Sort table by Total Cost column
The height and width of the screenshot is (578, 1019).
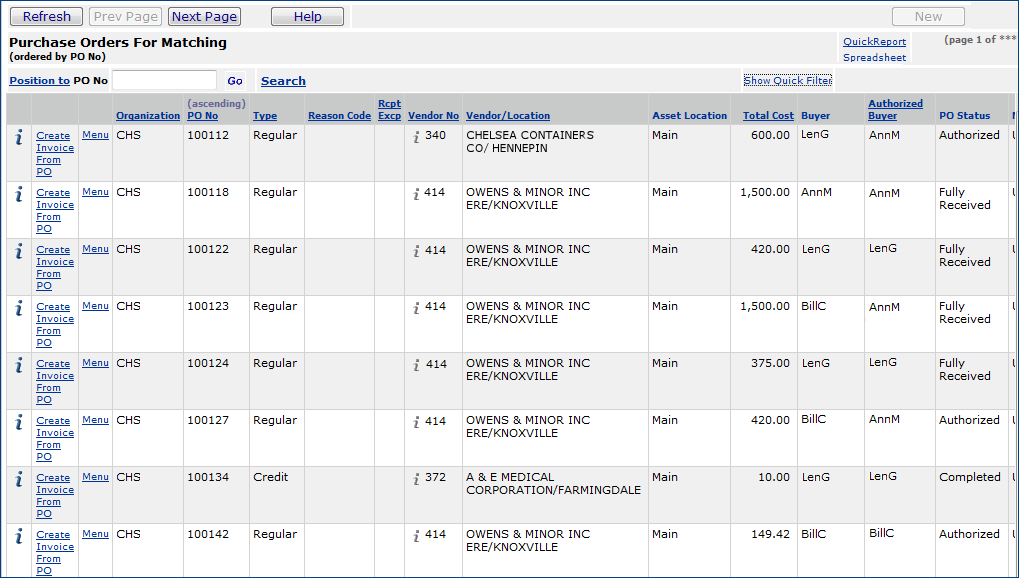768,116
